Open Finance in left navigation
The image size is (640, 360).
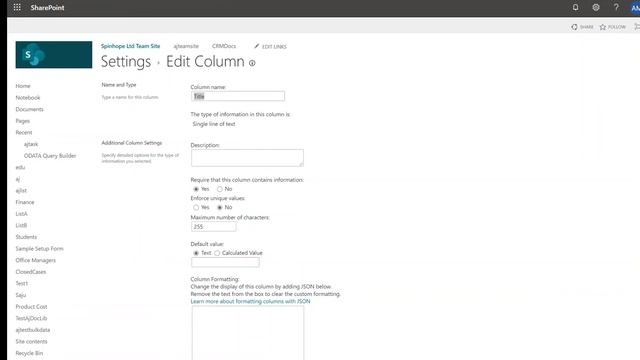point(25,202)
